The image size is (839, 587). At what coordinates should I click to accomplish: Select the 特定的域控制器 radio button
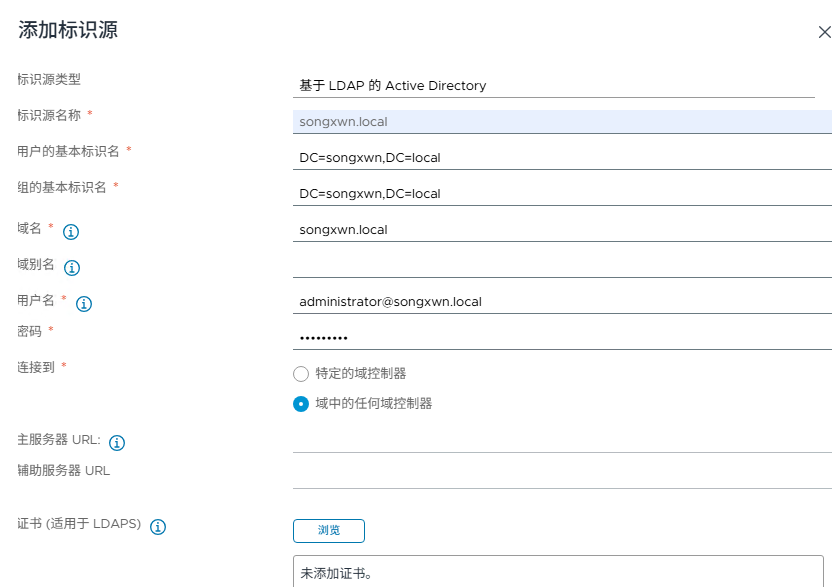[301, 373]
